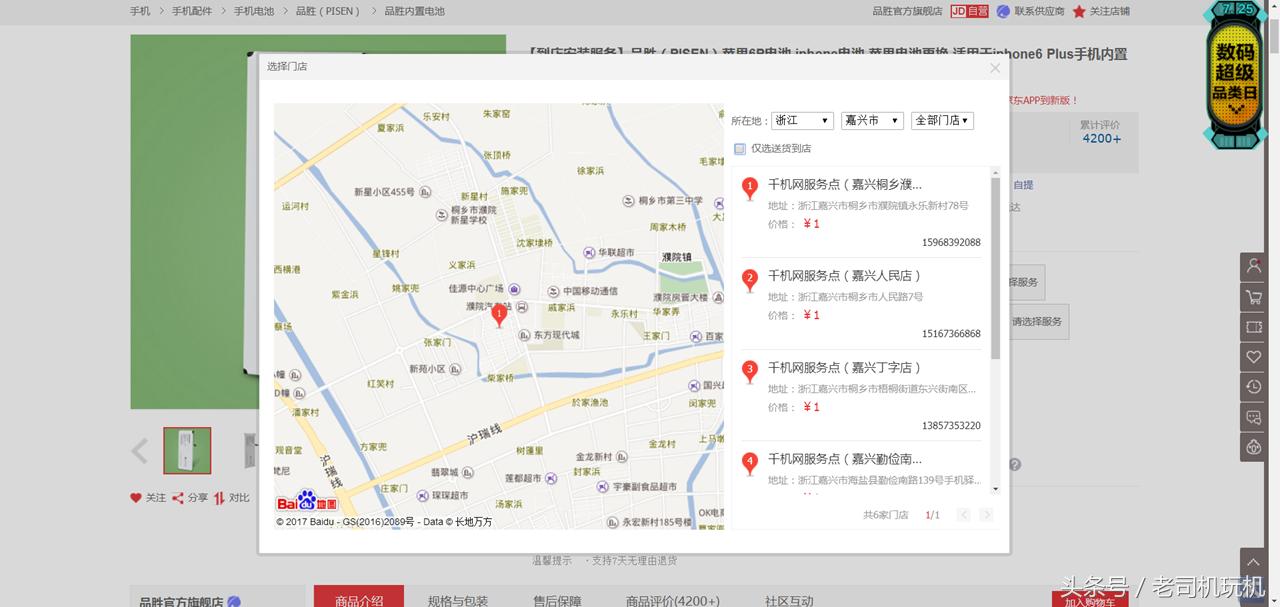The image size is (1280, 607).
Task: Open the 浙江 province dropdown
Action: [x=802, y=120]
